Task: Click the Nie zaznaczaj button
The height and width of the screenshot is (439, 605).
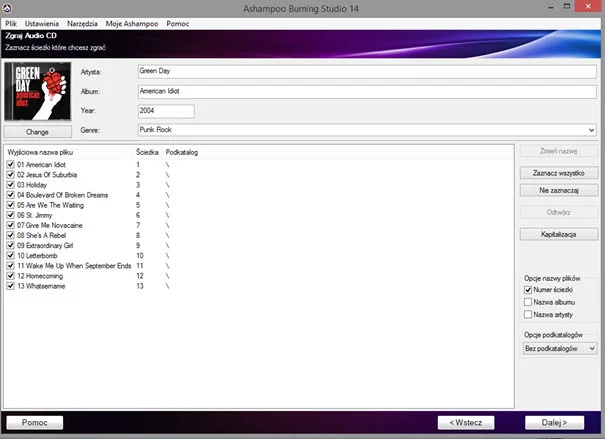Action: click(x=559, y=189)
